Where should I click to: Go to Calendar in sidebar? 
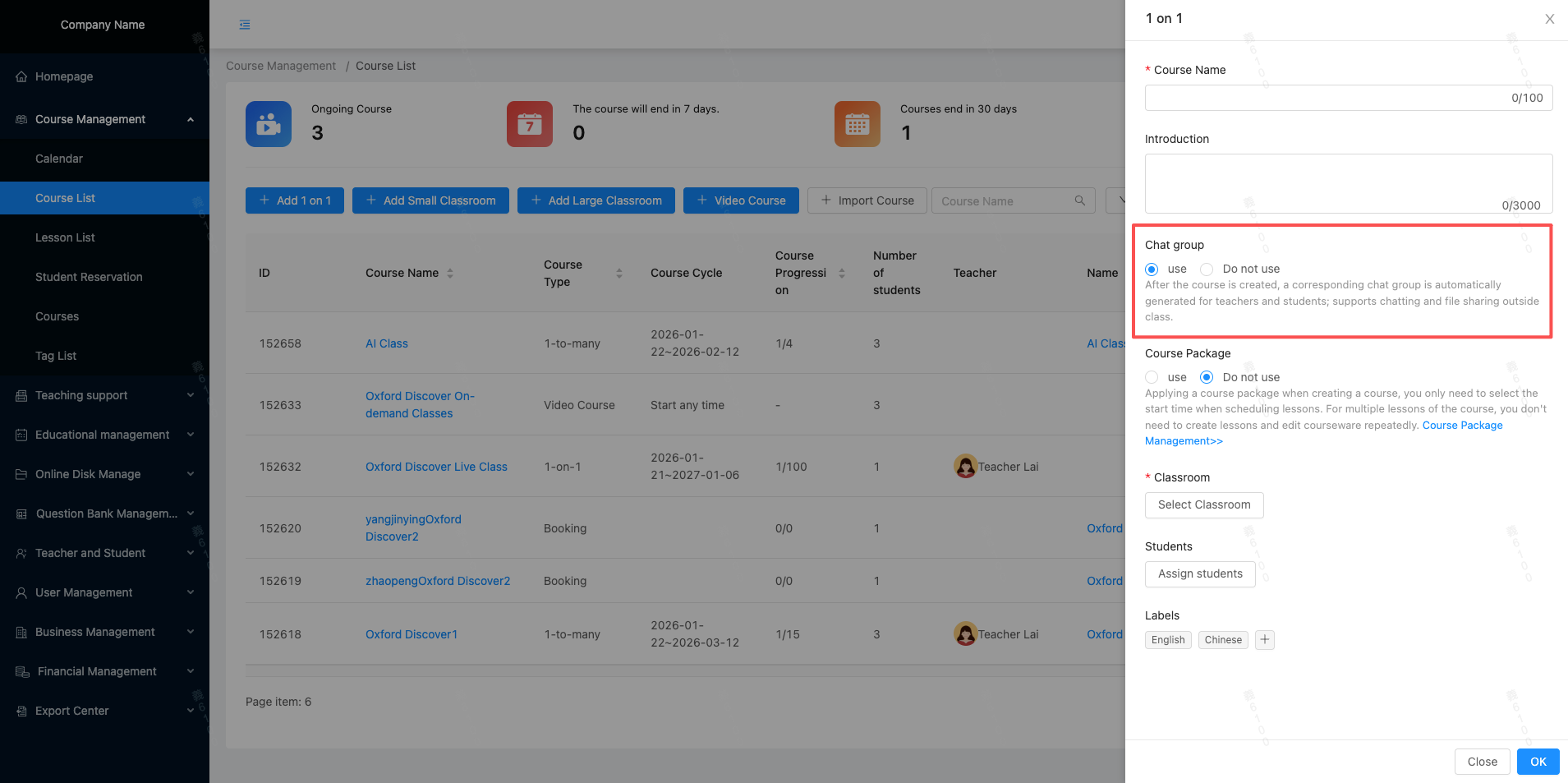(59, 159)
